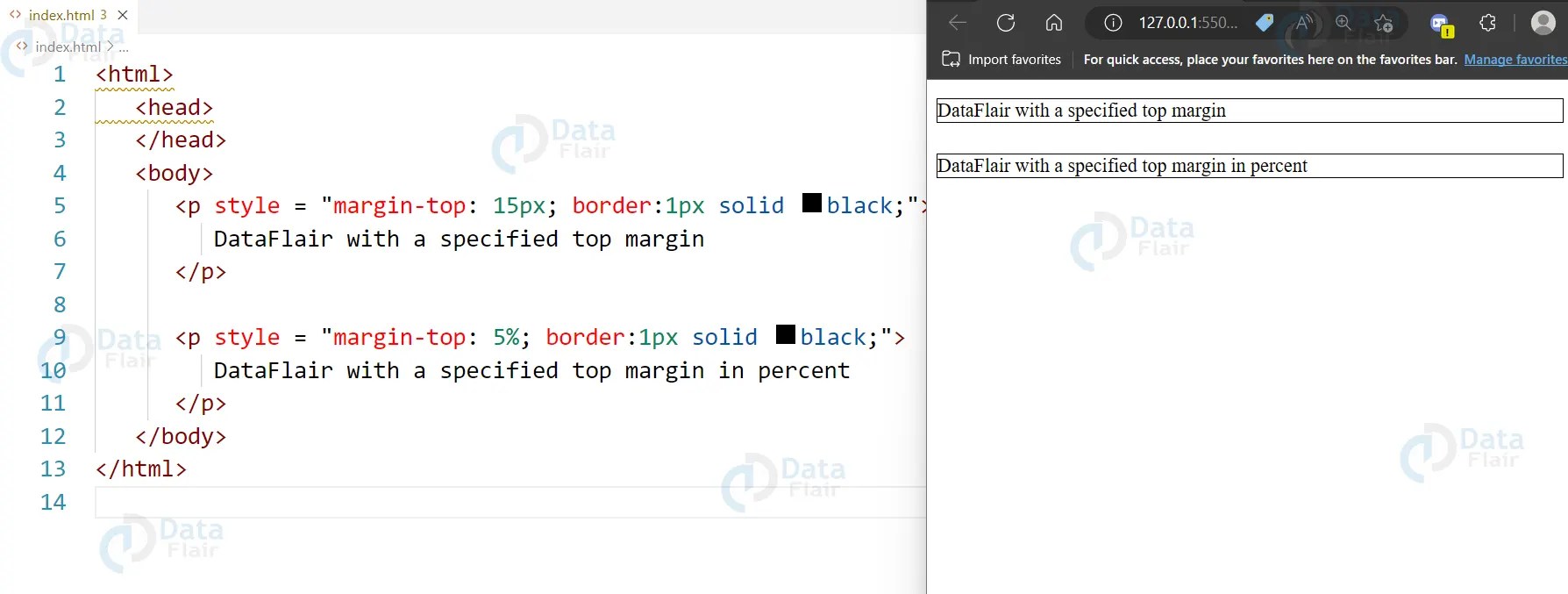Open the browser profile avatar
Viewport: 1568px width, 594px height.
1543,23
